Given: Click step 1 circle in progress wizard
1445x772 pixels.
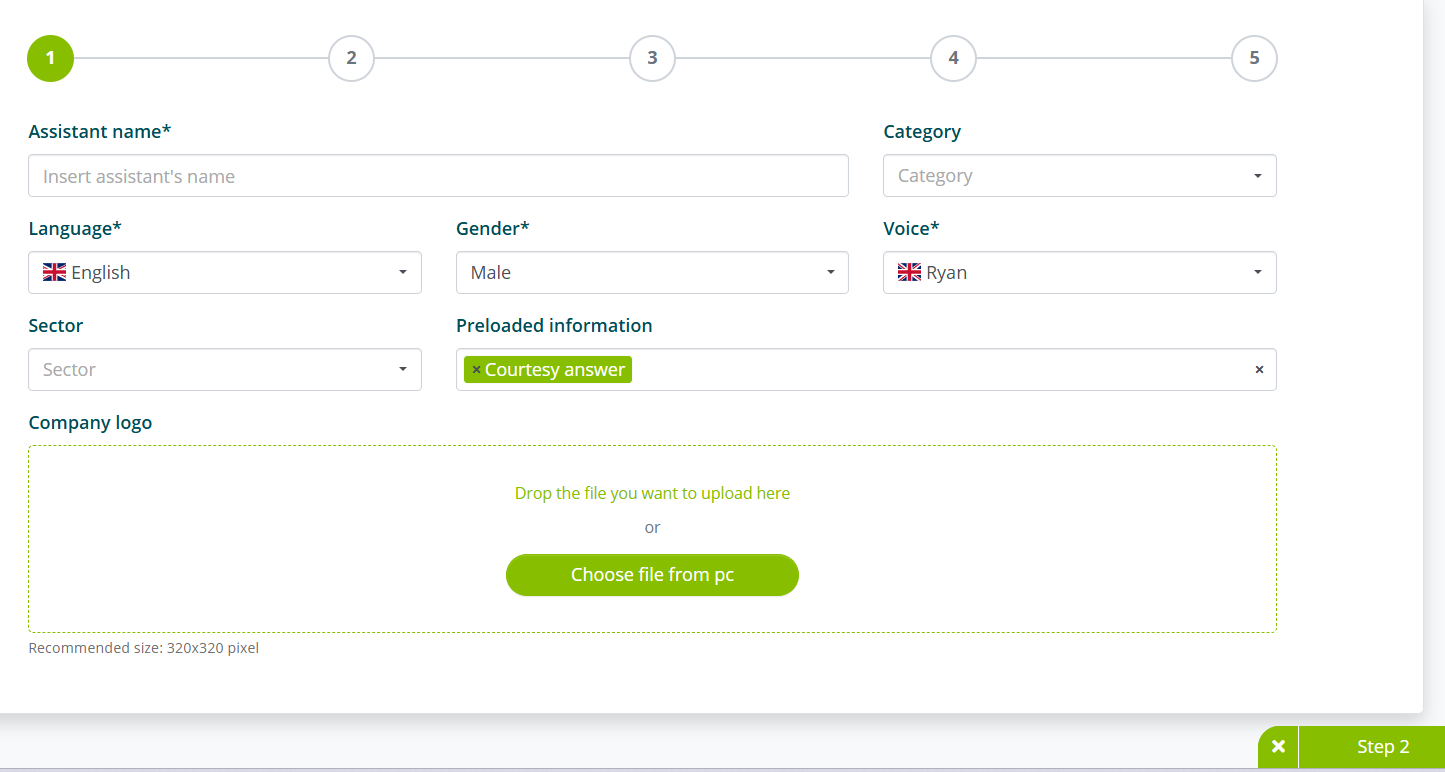Looking at the screenshot, I should click(x=50, y=58).
